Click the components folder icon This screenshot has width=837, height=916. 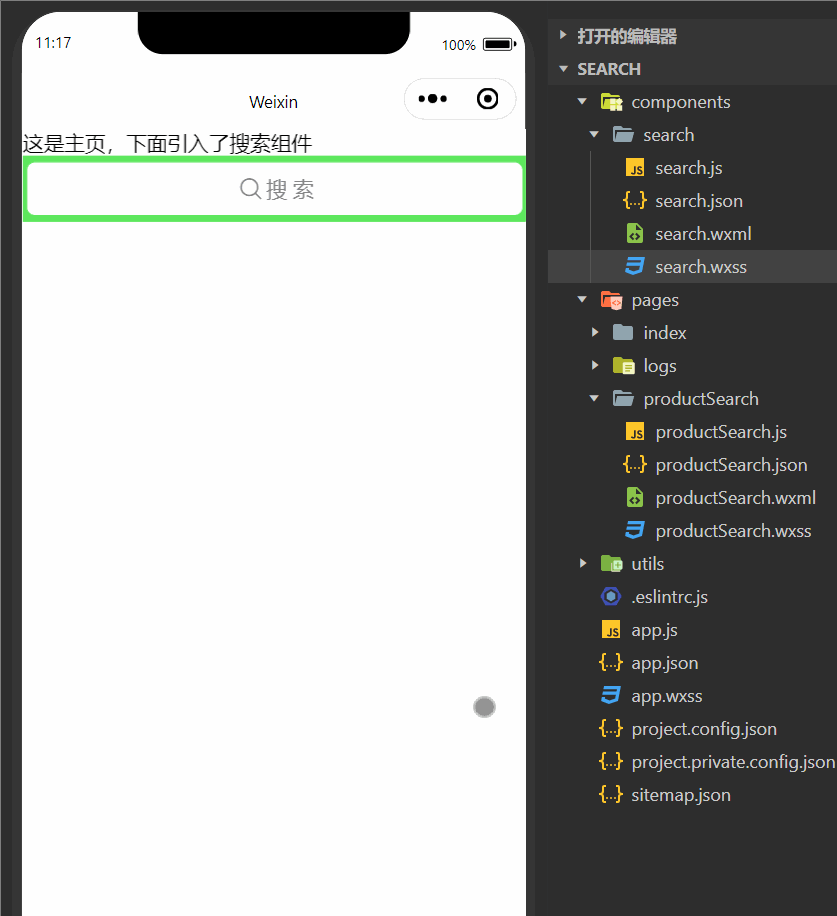(612, 102)
